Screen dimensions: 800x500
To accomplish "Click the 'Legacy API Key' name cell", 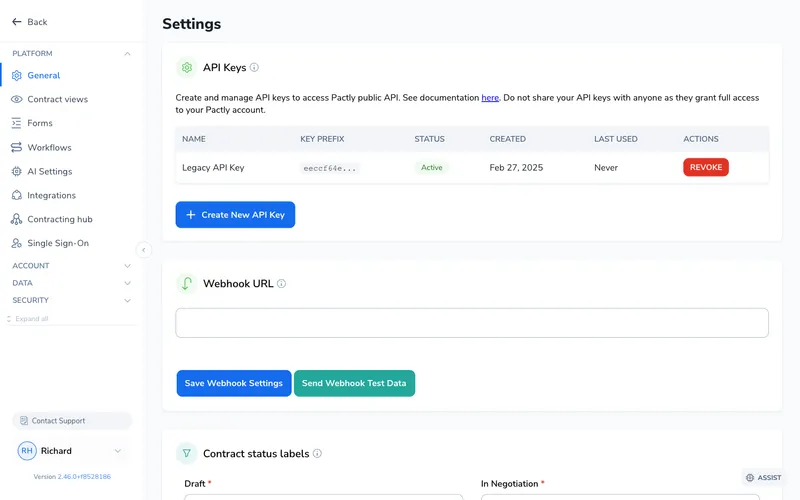I will point(213,167).
